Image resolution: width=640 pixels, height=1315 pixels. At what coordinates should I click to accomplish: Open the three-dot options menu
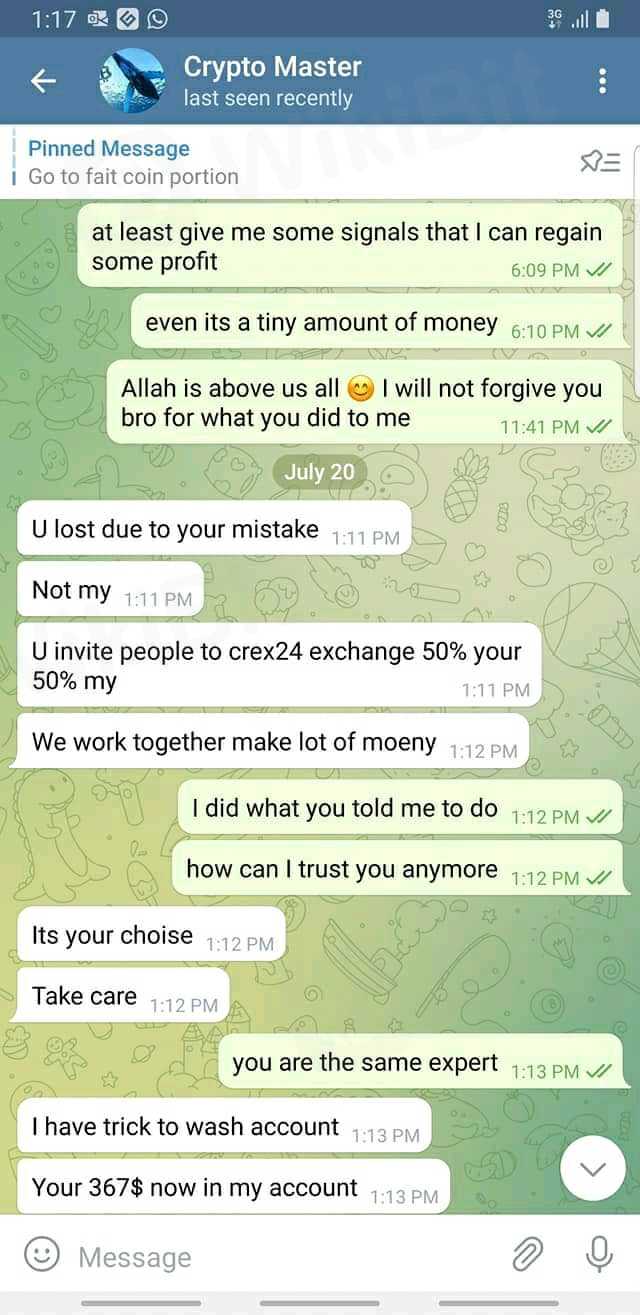602,82
